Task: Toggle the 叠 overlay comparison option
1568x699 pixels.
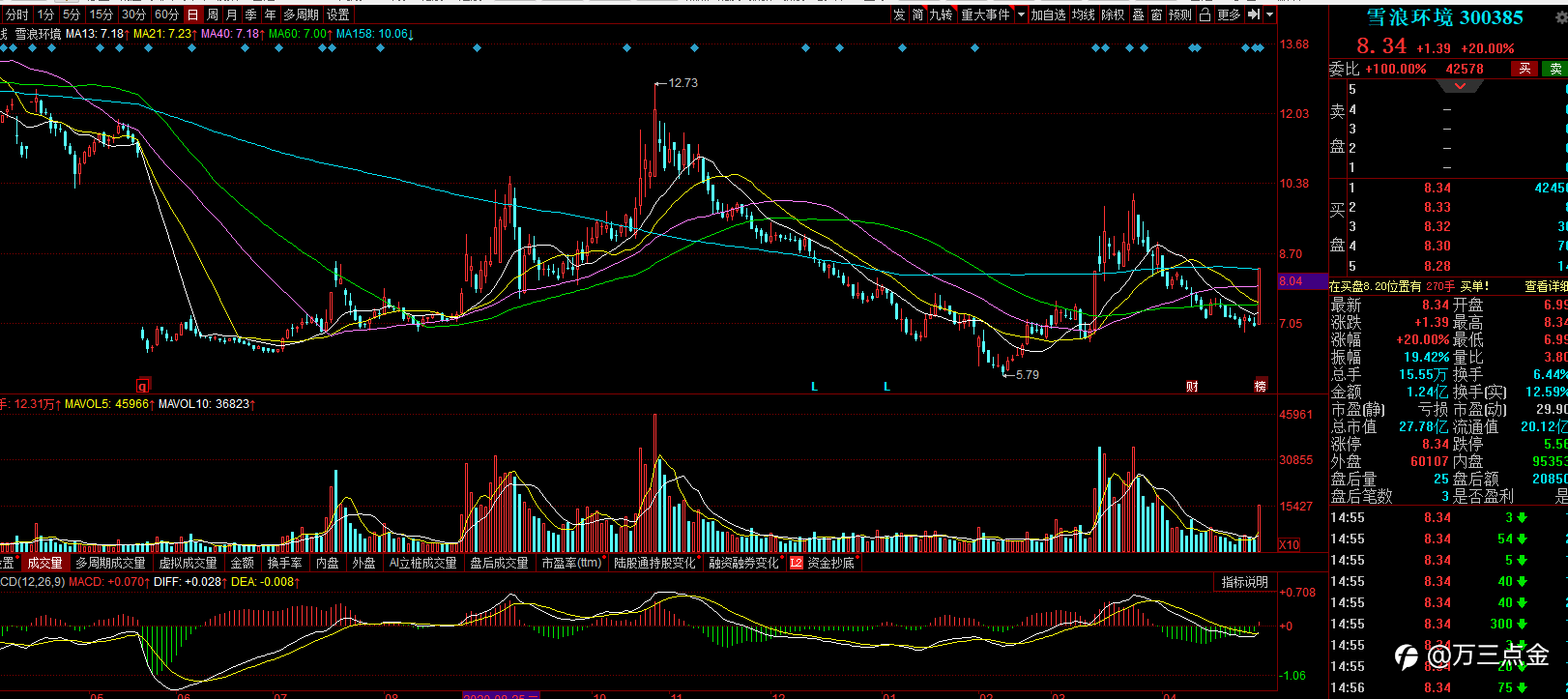Action: (1138, 15)
